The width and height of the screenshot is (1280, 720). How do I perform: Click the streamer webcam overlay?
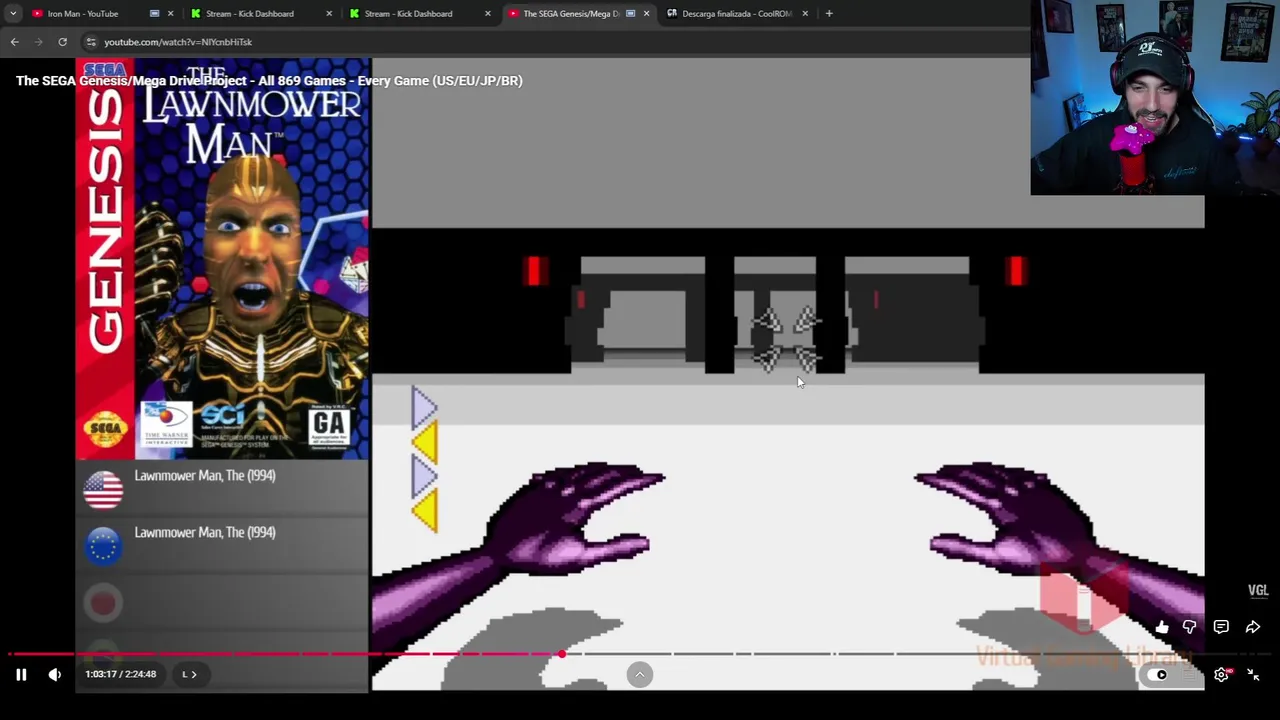click(1155, 97)
